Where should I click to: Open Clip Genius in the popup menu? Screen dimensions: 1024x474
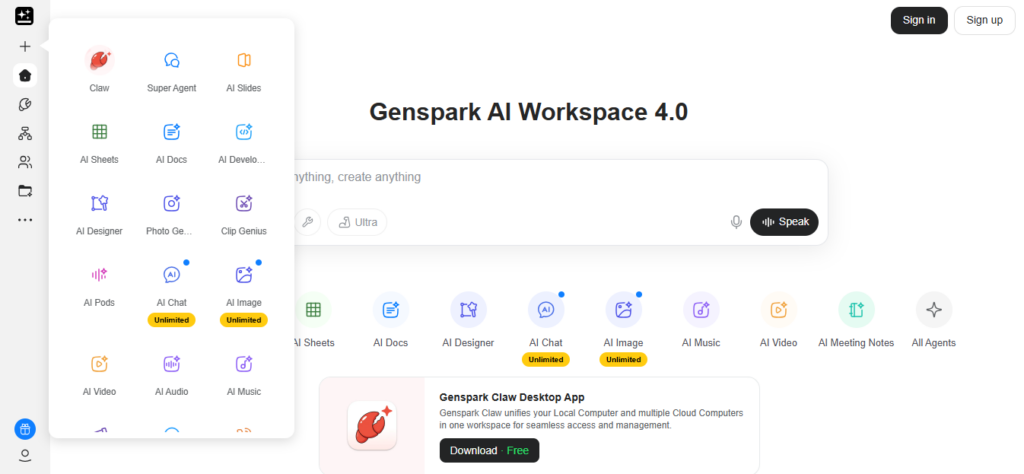click(x=244, y=213)
